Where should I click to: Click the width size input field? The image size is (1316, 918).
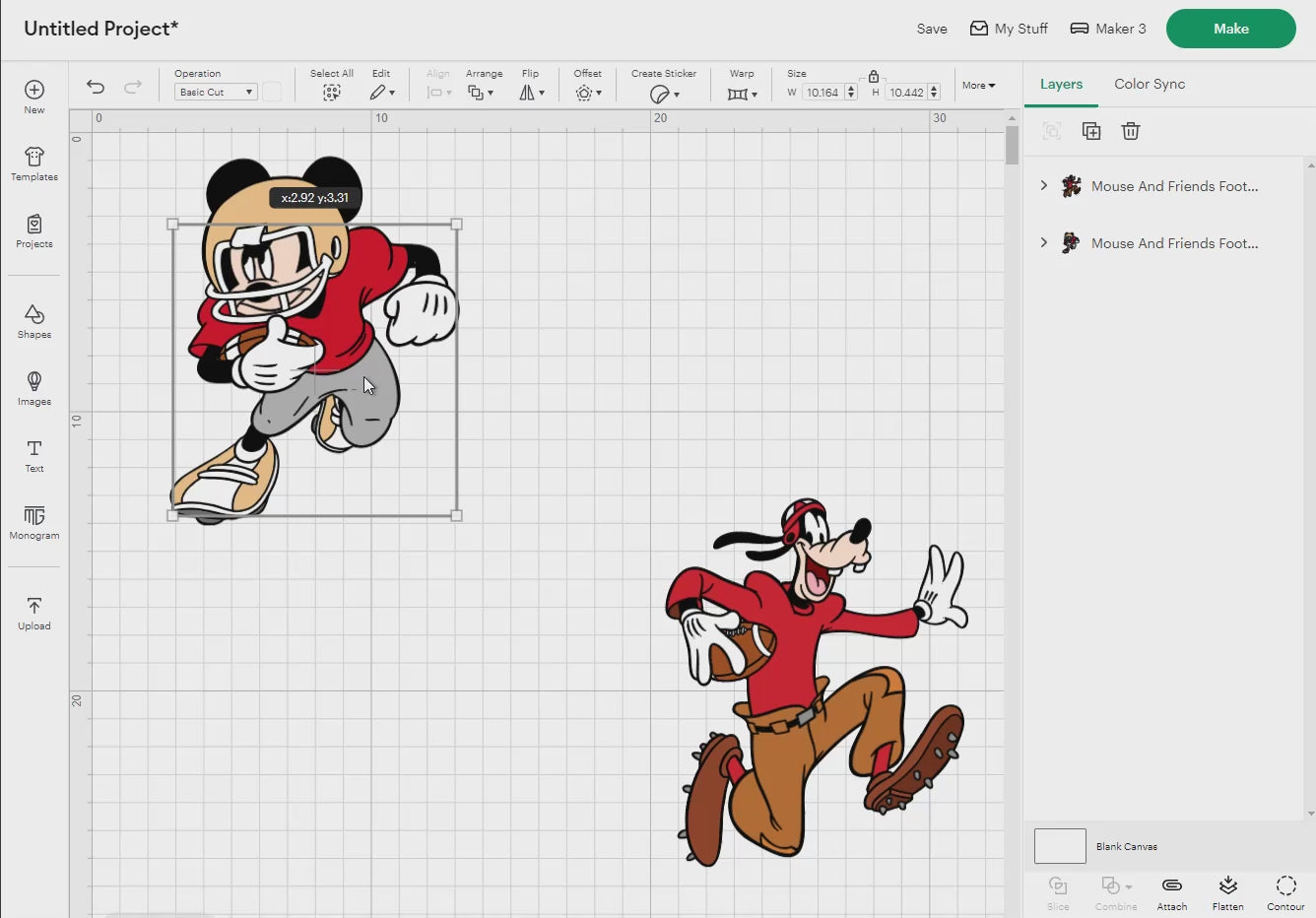822,93
